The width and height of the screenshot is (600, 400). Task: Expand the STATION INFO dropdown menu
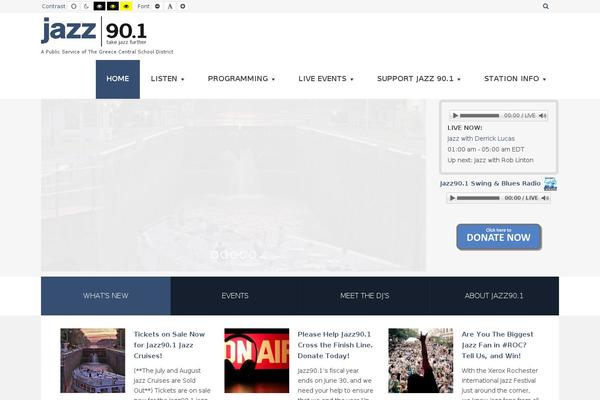coord(515,79)
